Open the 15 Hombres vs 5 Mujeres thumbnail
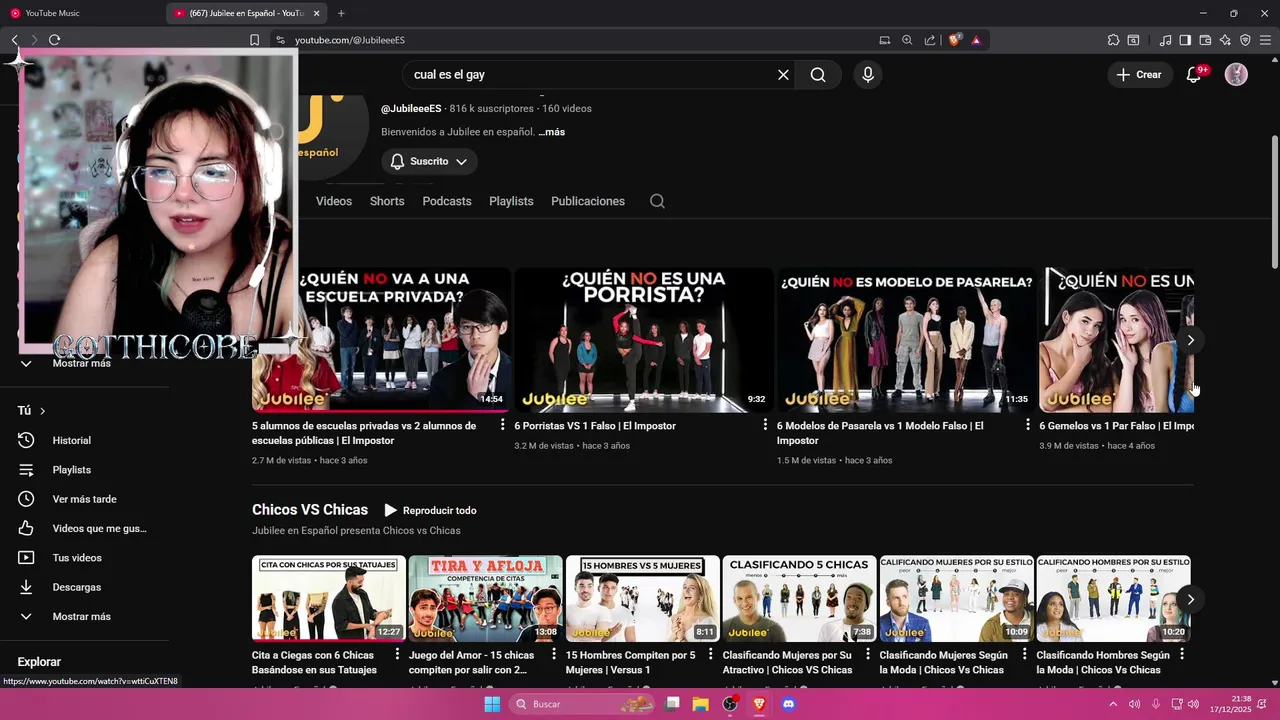 click(x=643, y=598)
